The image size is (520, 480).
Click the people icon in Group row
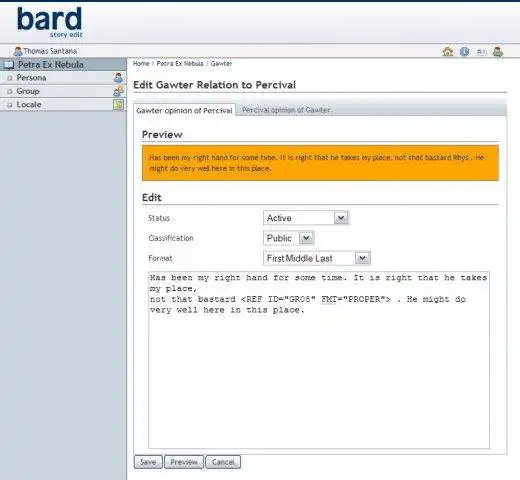[118, 91]
